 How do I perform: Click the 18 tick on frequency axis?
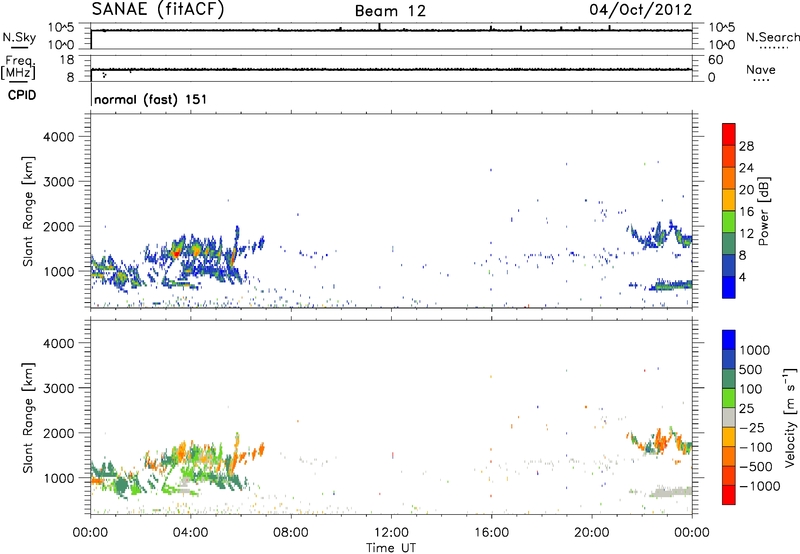click(x=67, y=60)
